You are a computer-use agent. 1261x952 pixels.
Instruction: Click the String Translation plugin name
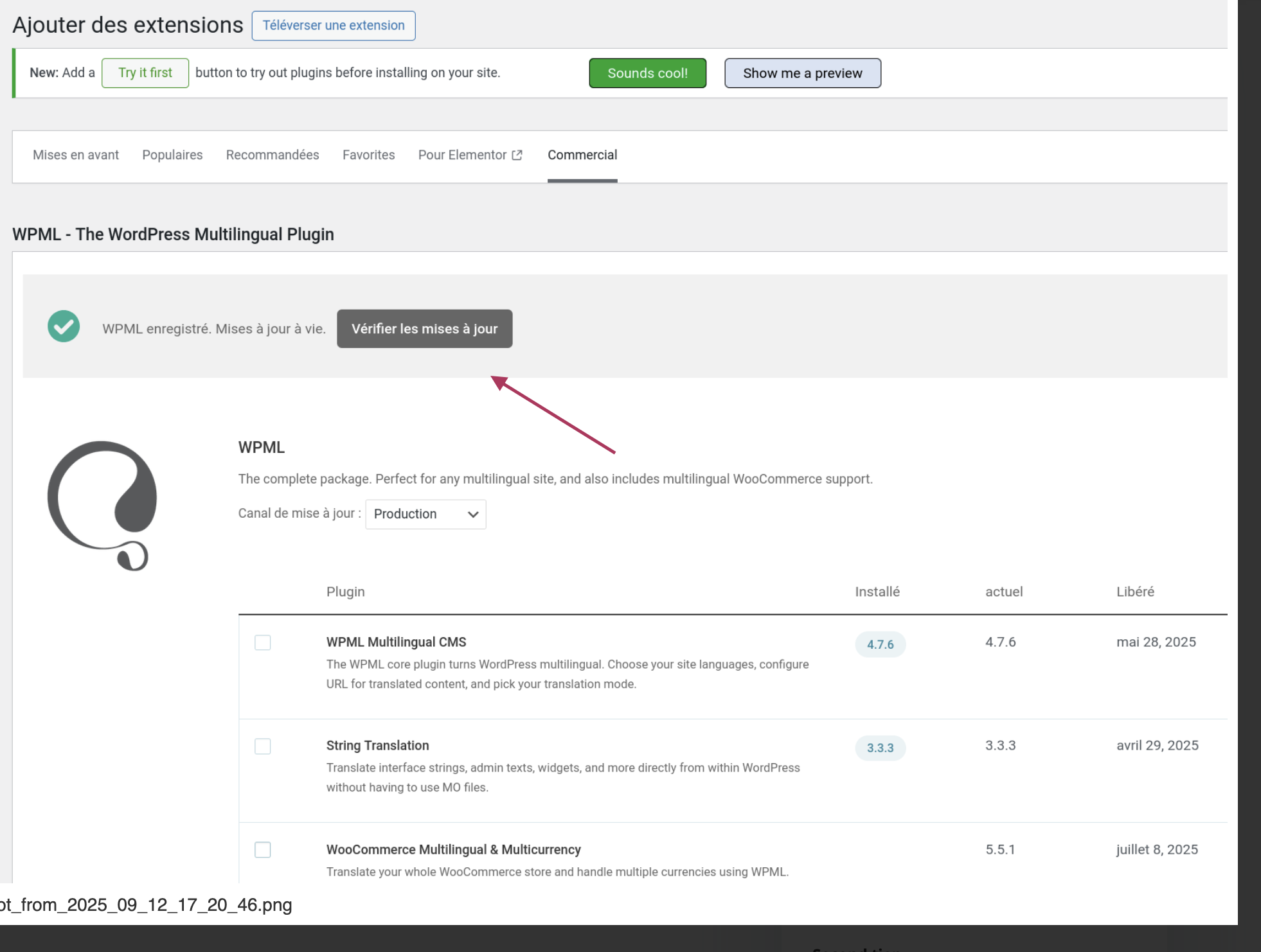378,745
